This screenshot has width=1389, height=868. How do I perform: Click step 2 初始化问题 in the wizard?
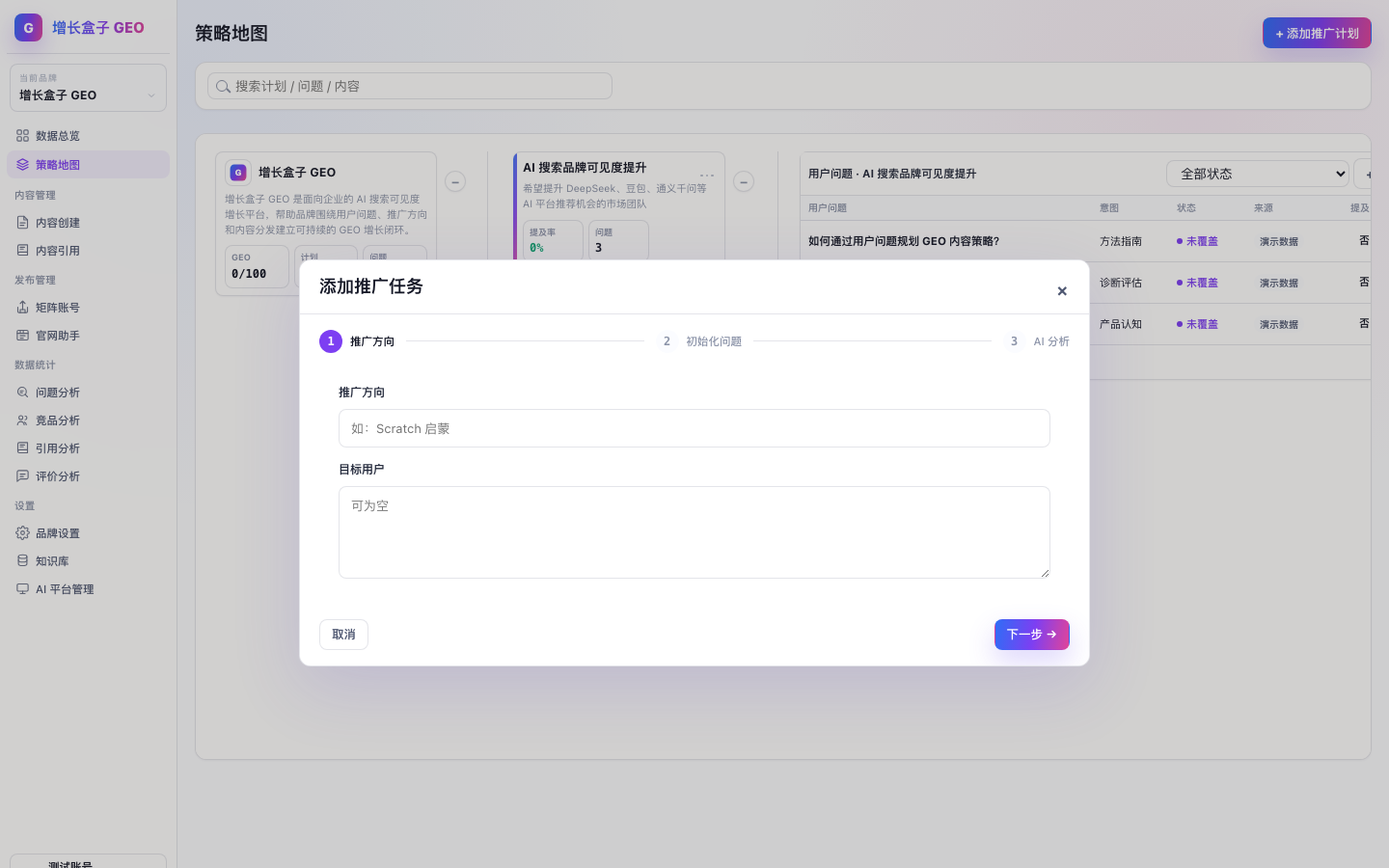pyautogui.click(x=699, y=341)
